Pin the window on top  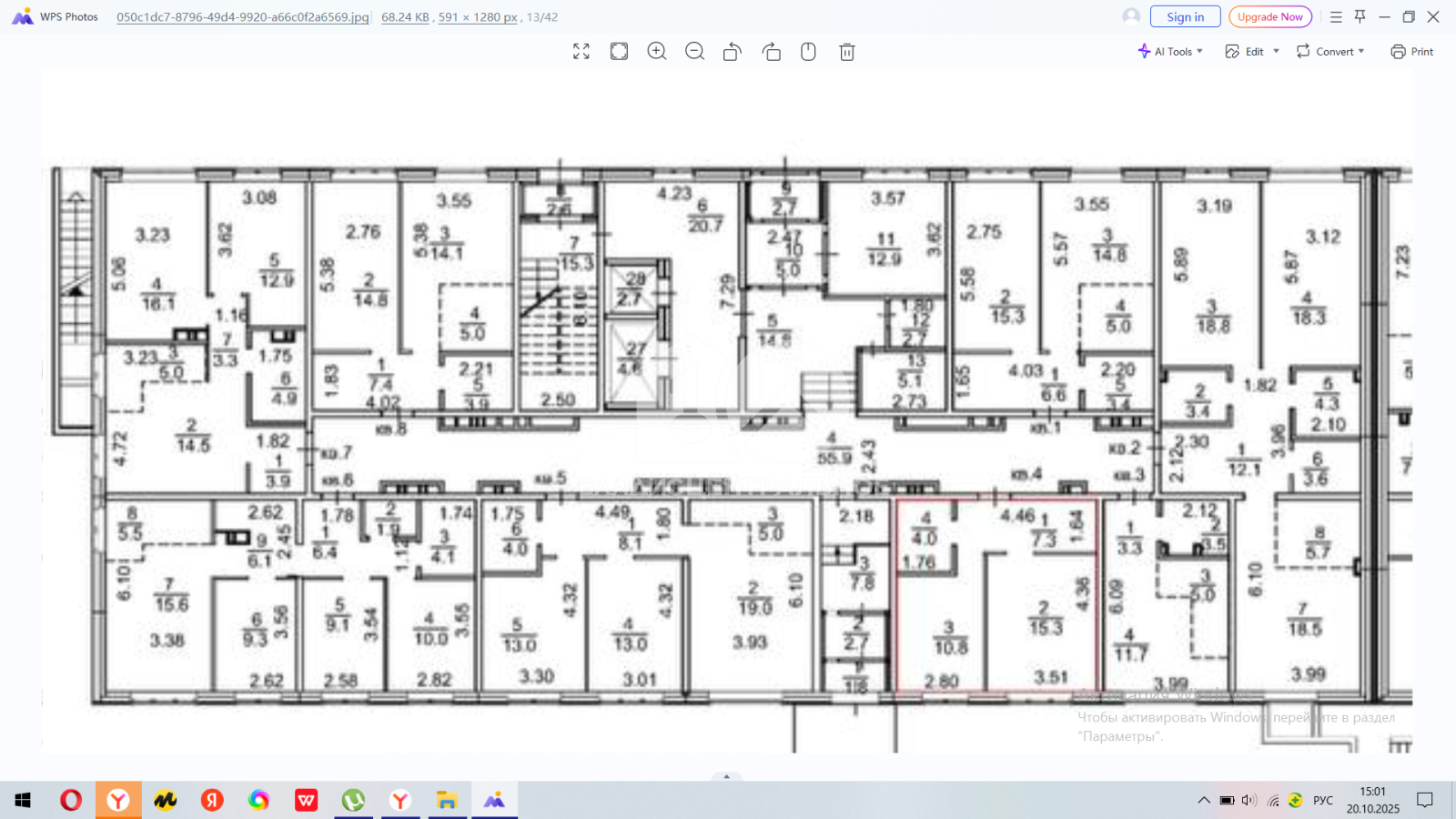(1360, 16)
